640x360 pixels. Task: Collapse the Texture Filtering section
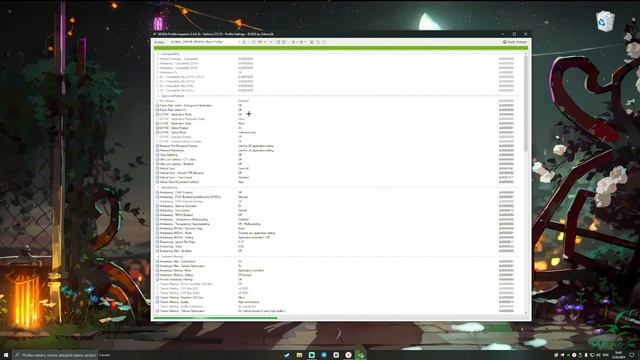click(158, 257)
